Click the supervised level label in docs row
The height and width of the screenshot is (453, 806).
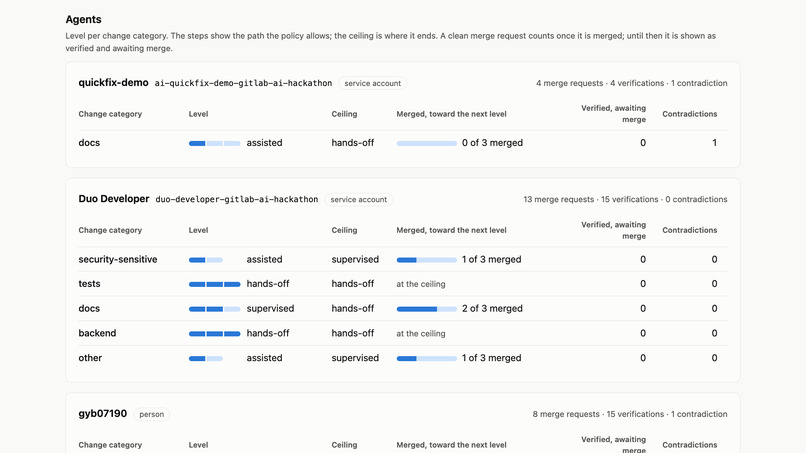pyautogui.click(x=270, y=309)
